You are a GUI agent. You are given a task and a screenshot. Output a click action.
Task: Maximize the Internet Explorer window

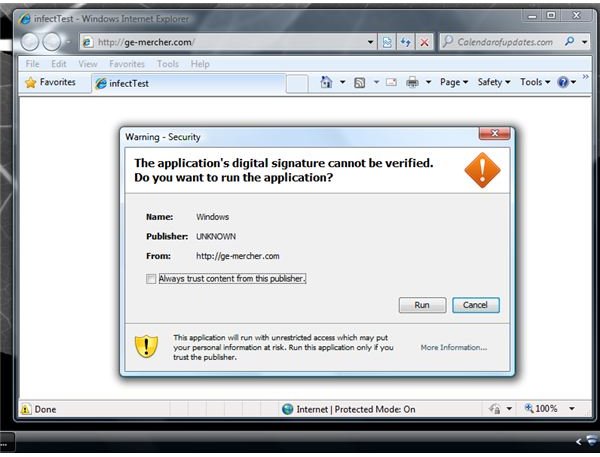point(551,16)
